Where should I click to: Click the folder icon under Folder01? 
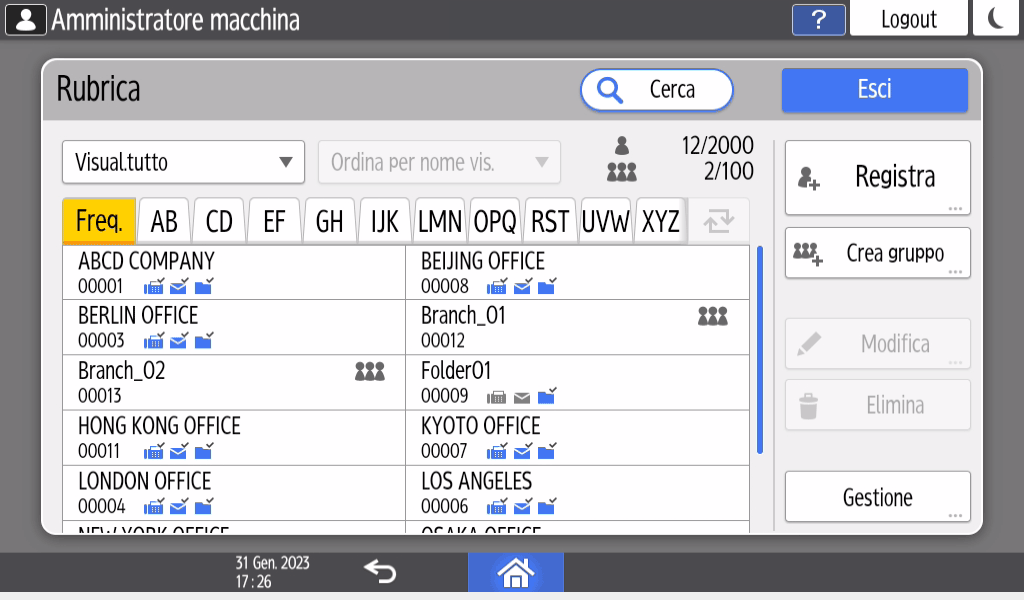pyautogui.click(x=546, y=396)
